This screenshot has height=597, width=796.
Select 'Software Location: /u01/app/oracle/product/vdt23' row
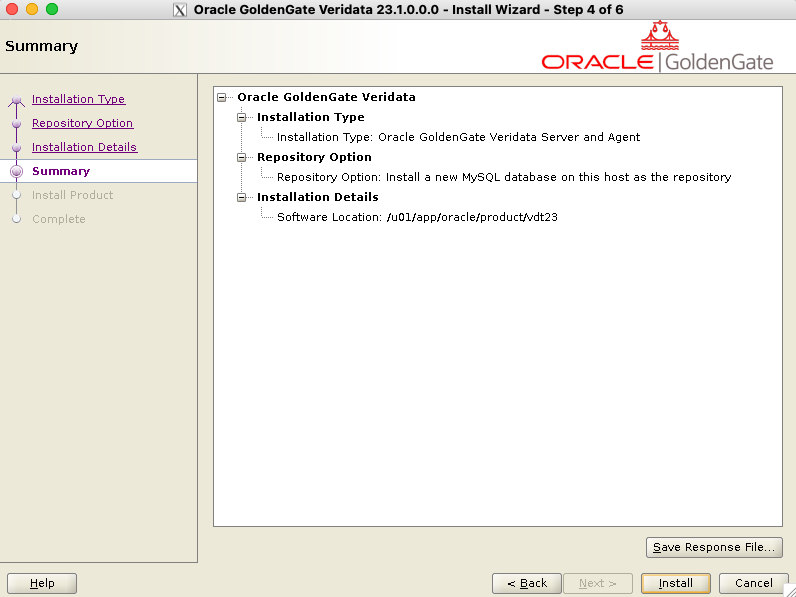(417, 217)
